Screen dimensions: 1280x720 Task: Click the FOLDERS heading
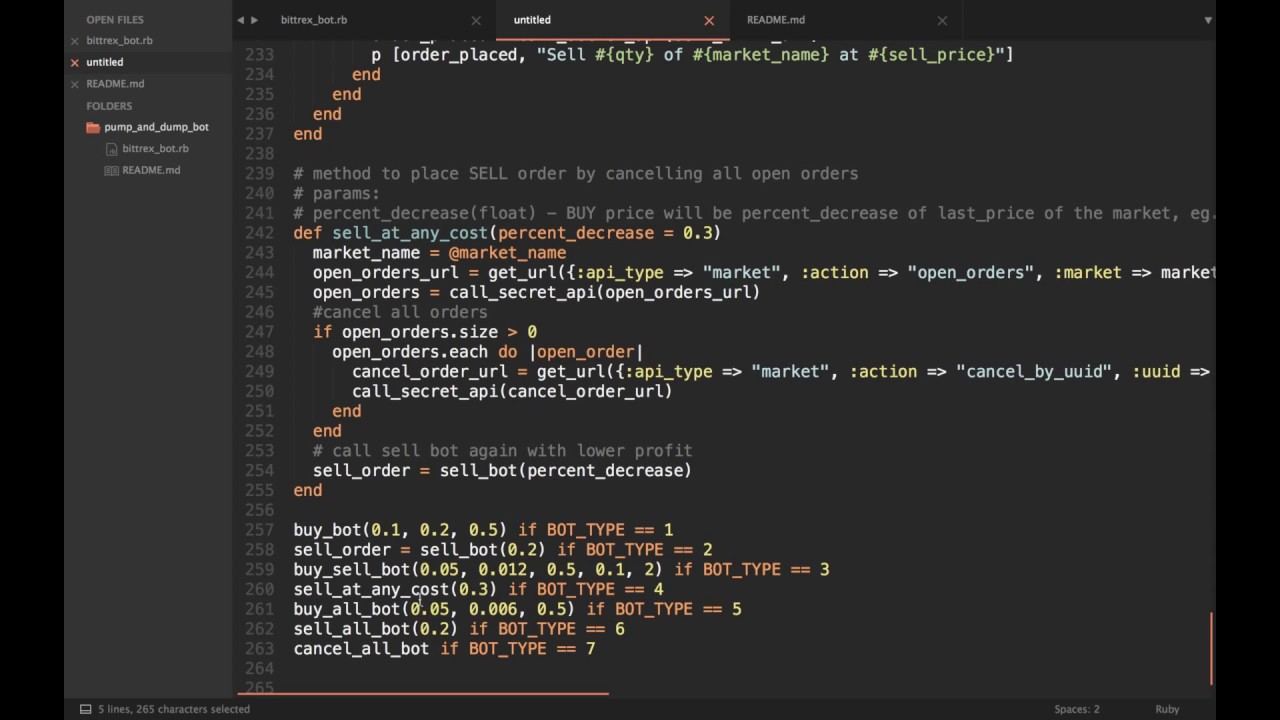[x=109, y=106]
